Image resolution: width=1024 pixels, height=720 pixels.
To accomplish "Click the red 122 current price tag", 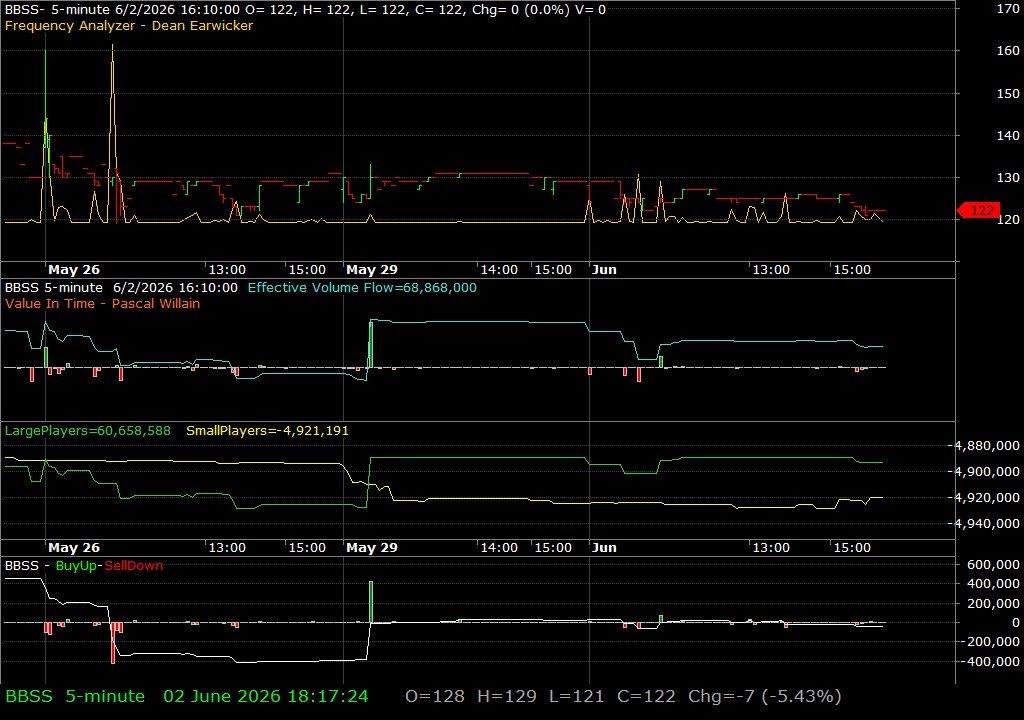I will (x=978, y=210).
